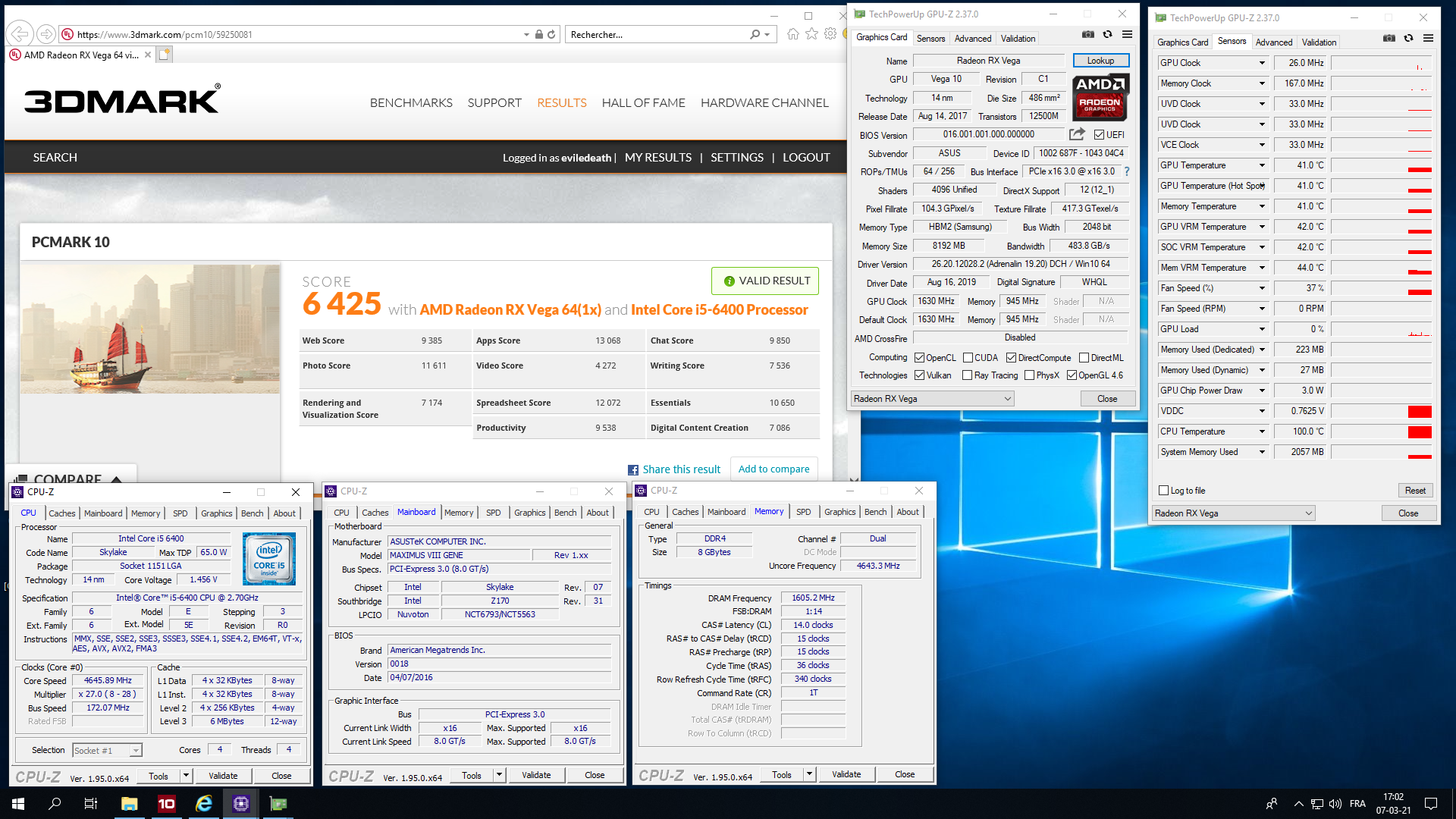Viewport: 1456px width, 819px height.
Task: Open PCMark 10 from the taskbar
Action: (x=166, y=804)
